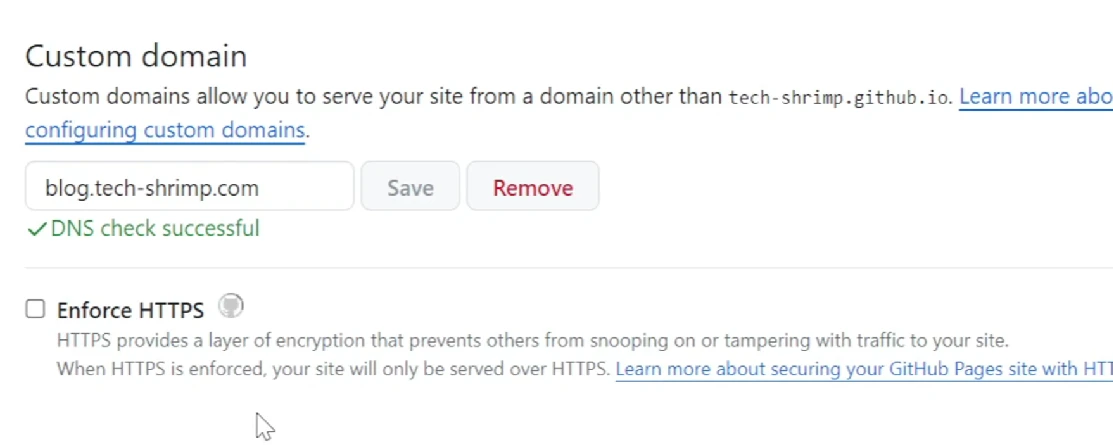1113x445 pixels.
Task: Enable the Enforce HTTPS checkbox
Action: click(35, 309)
